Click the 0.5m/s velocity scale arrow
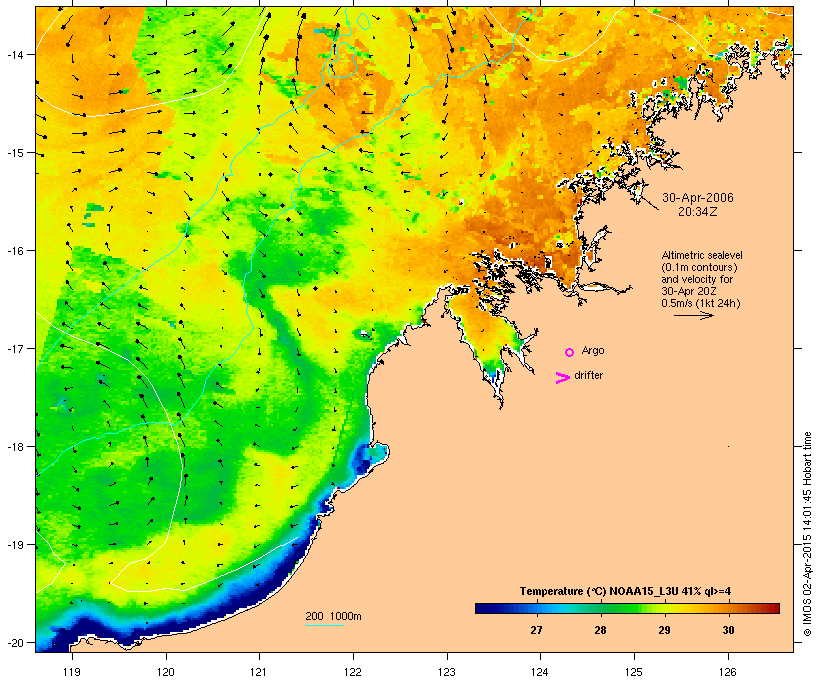This screenshot has height=680, width=820. pos(693,315)
